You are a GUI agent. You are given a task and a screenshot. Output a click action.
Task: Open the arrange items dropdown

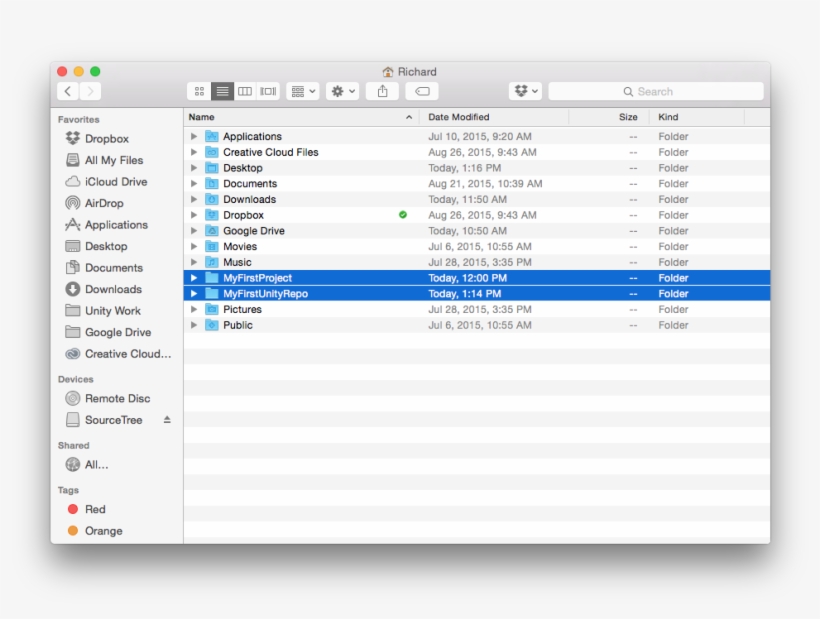302,90
